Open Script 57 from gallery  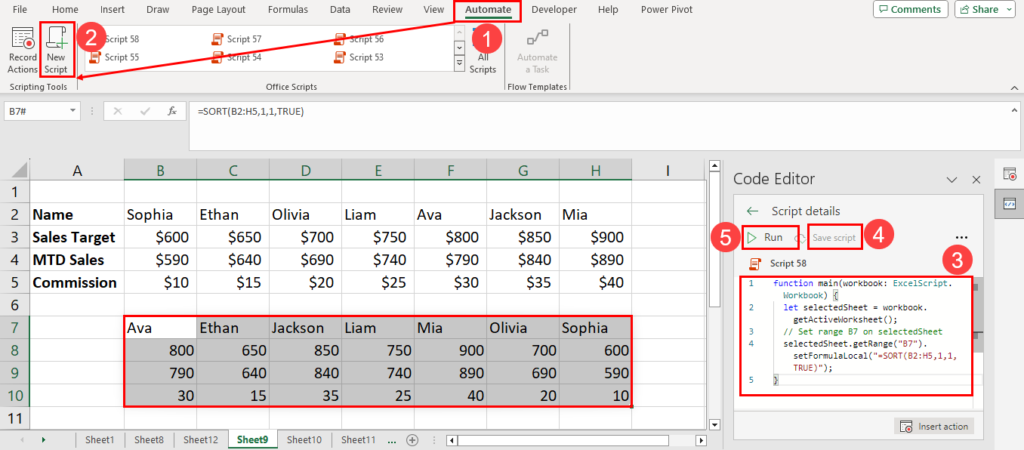coord(237,39)
